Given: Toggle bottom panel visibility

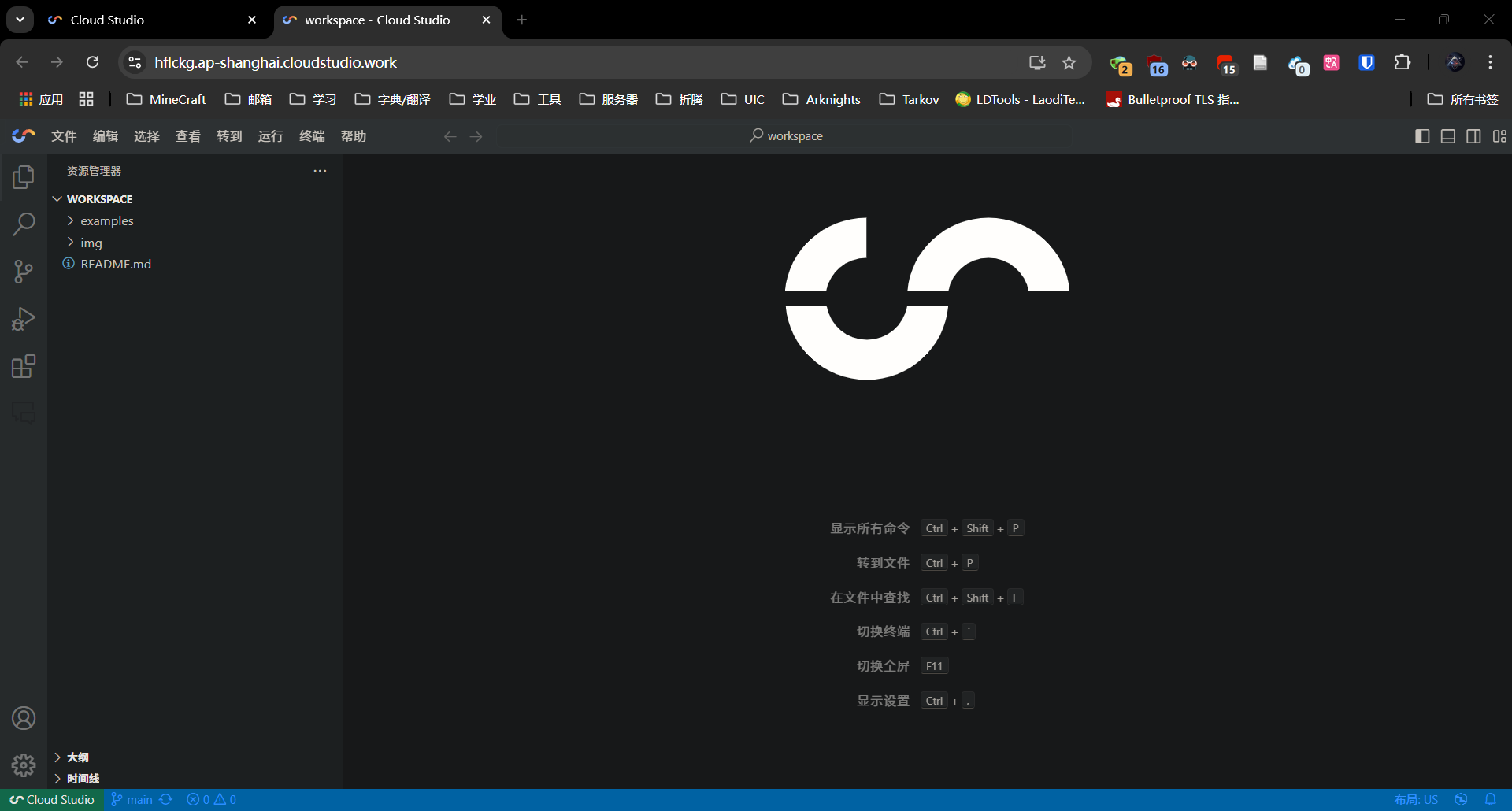Looking at the screenshot, I should [1448, 136].
